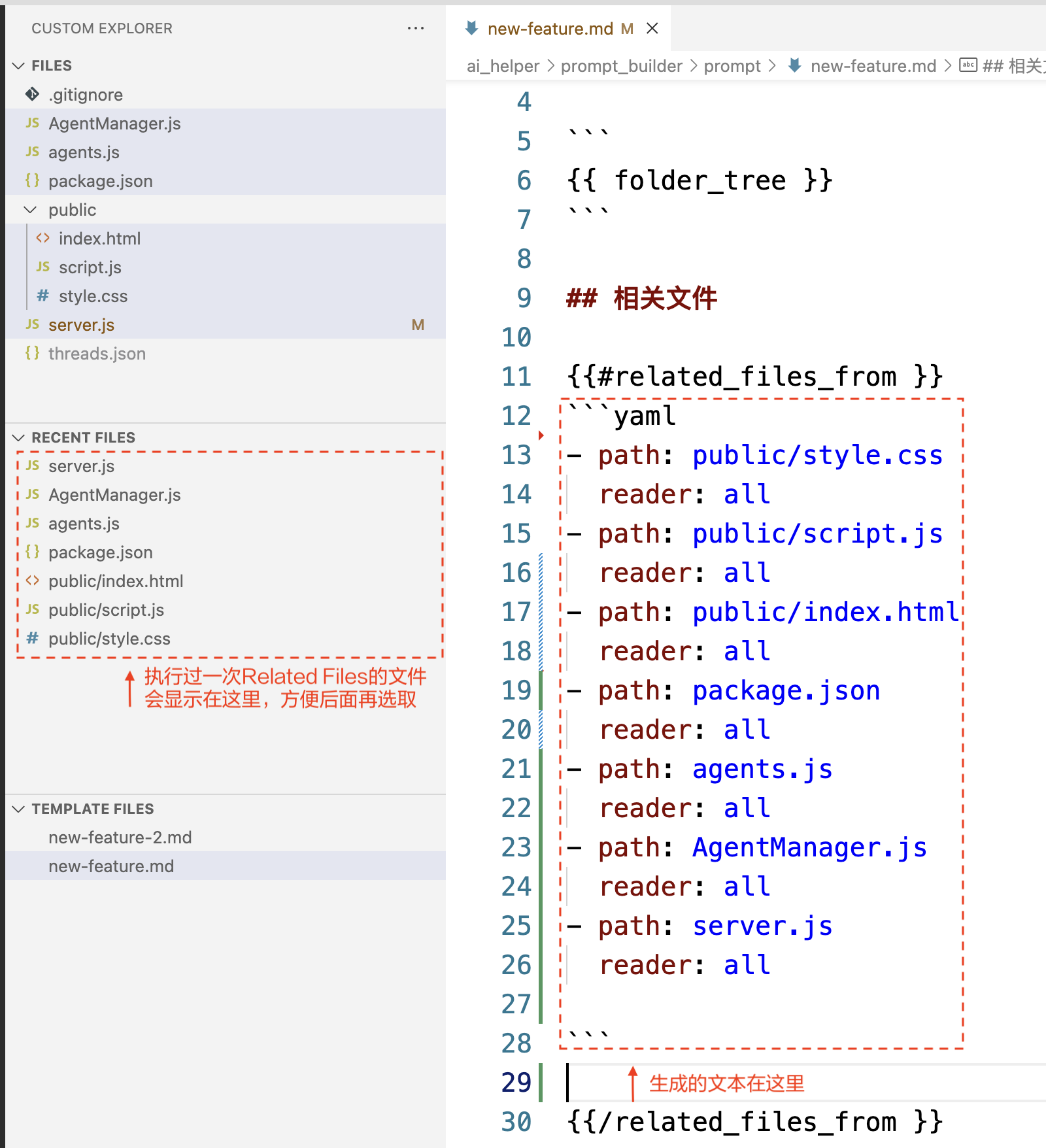
Task: Click the HTML icon beside index.html
Action: (x=43, y=238)
